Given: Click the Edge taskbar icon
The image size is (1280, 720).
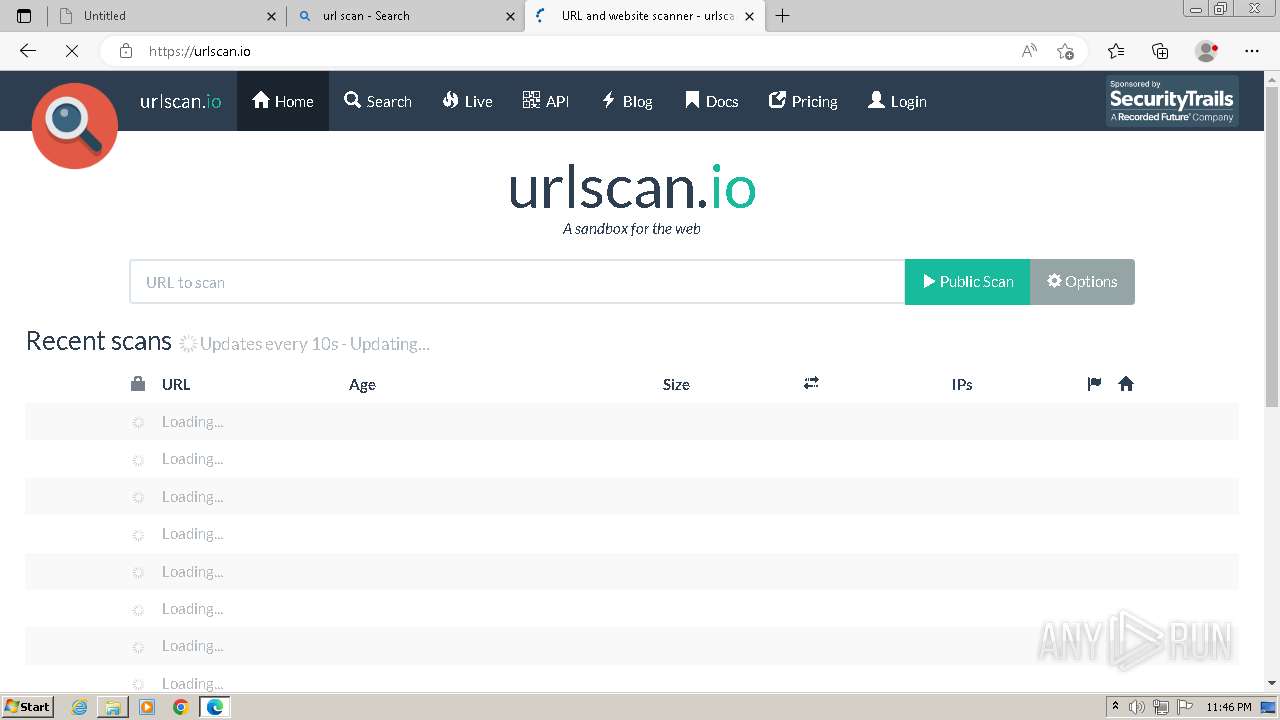Looking at the screenshot, I should [x=214, y=707].
